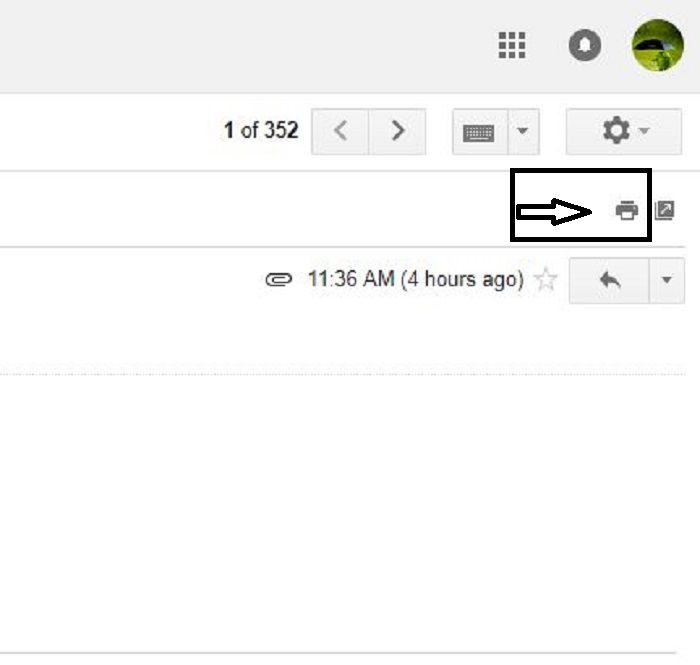The width and height of the screenshot is (700, 665).
Task: Open email in a new window
Action: click(664, 210)
